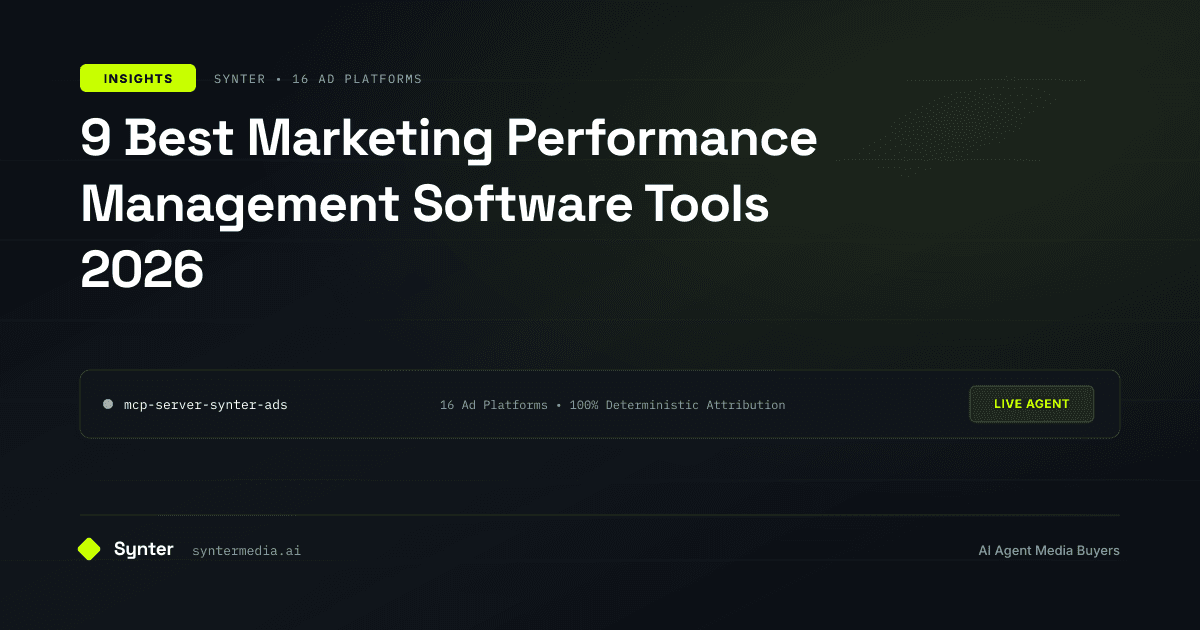Open the syntermedia.ai link
The width and height of the screenshot is (1200, 630).
pos(246,550)
